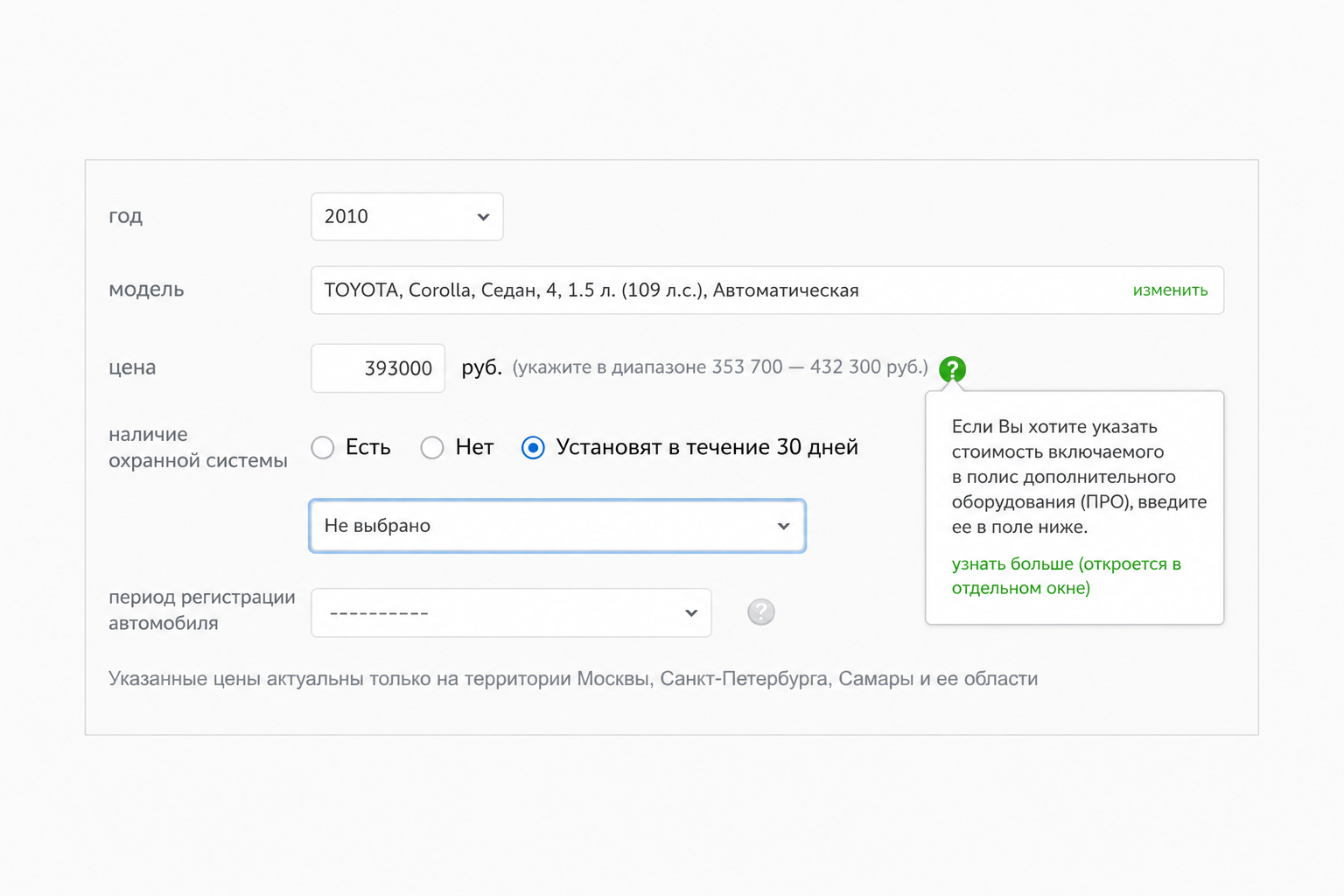
Task: Select the 'Нет' radio button
Action: [x=432, y=447]
